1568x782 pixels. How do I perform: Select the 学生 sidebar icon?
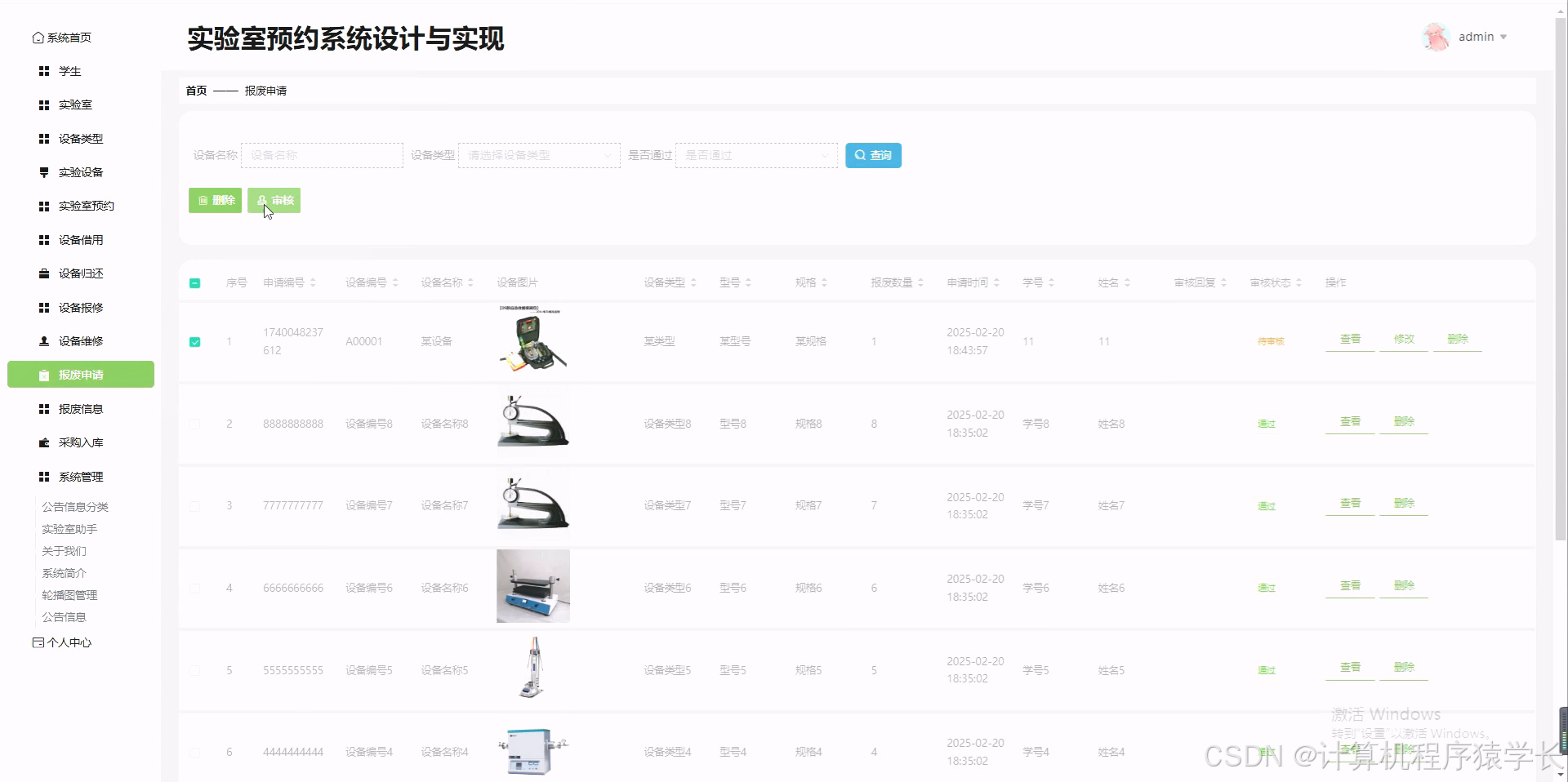(x=44, y=71)
